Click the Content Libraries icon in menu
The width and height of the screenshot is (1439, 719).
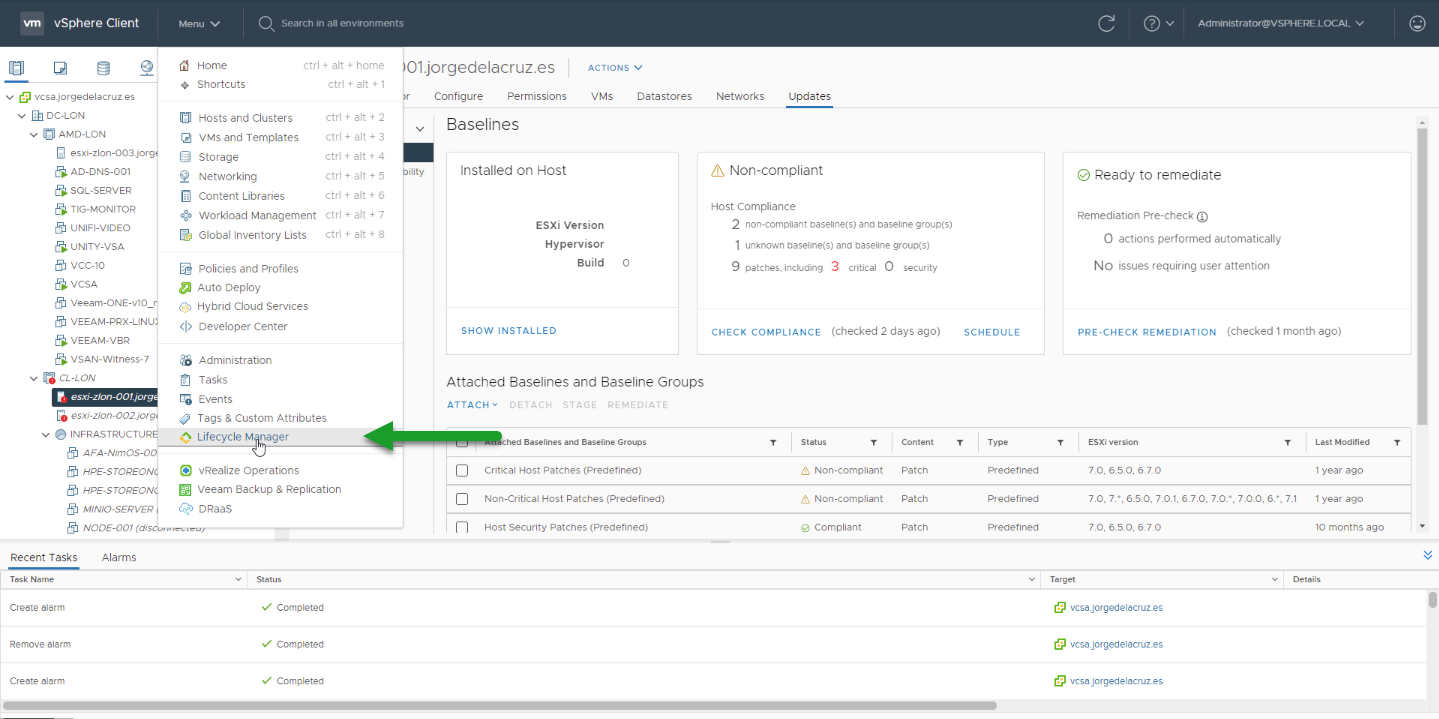coord(186,196)
